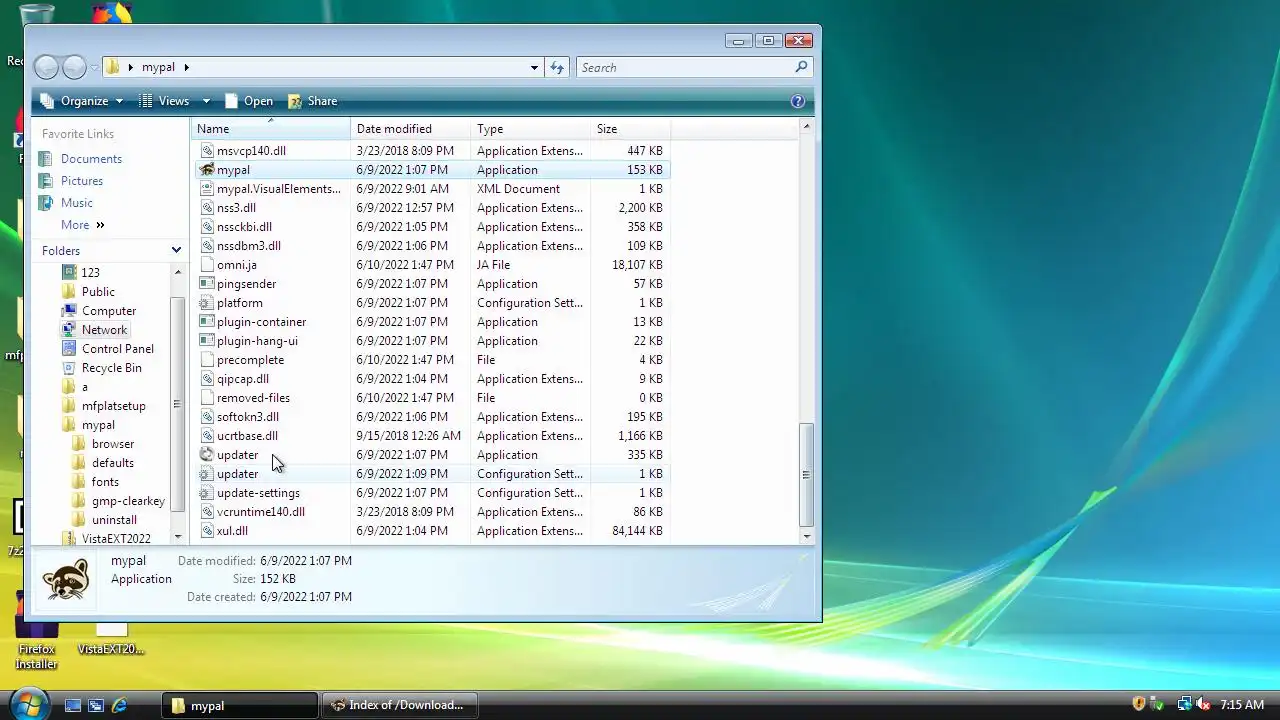Click the Open toolbar button
The height and width of the screenshot is (720, 1280).
click(x=249, y=101)
